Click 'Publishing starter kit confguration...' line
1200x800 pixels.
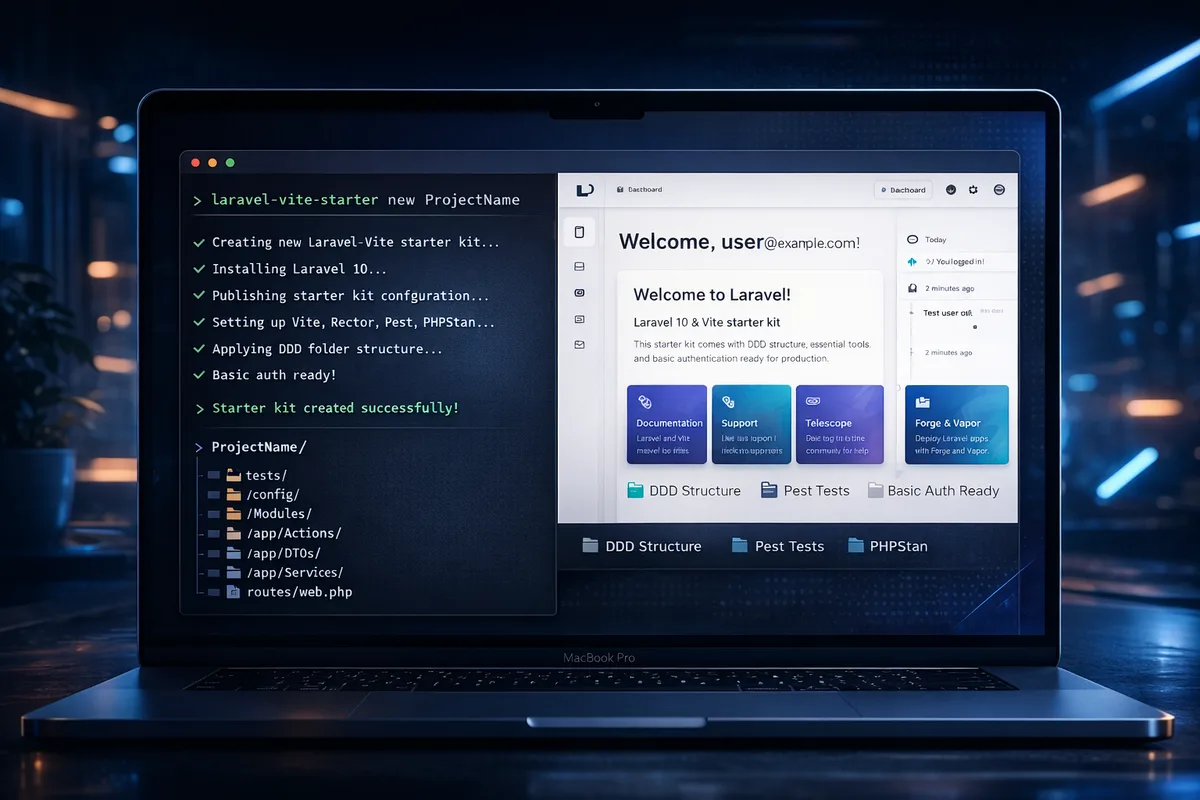350,296
